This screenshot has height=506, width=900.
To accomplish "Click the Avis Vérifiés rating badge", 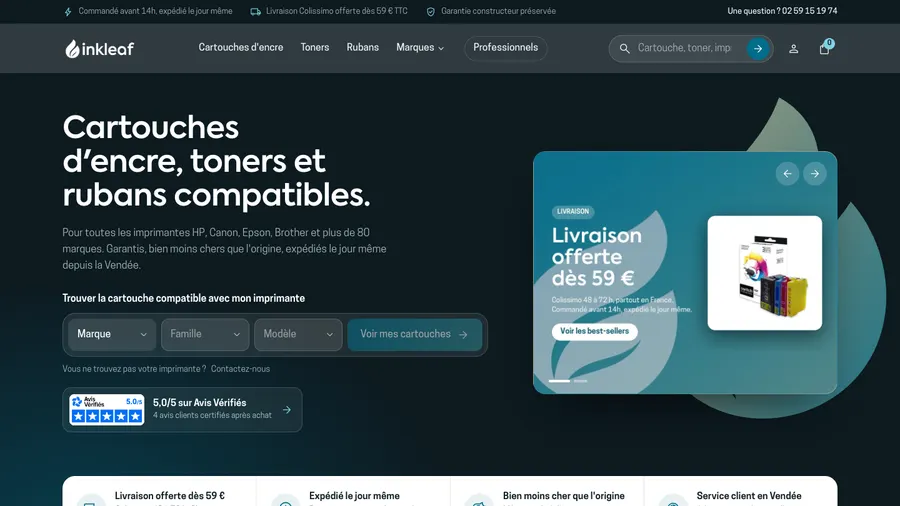I will point(107,410).
